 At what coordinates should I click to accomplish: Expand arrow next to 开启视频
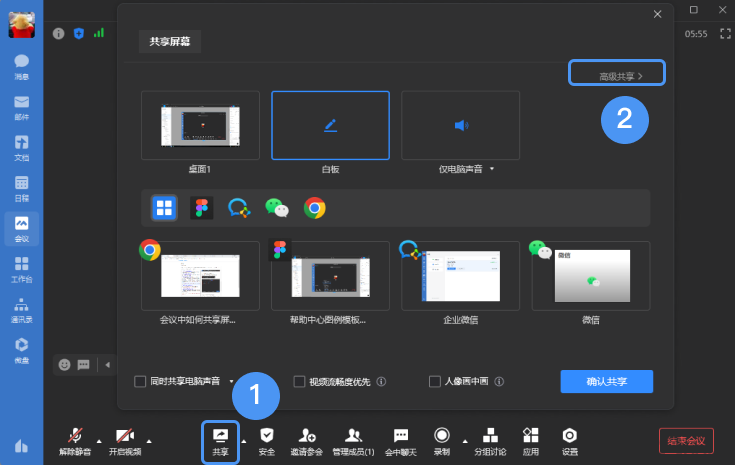pos(149,442)
